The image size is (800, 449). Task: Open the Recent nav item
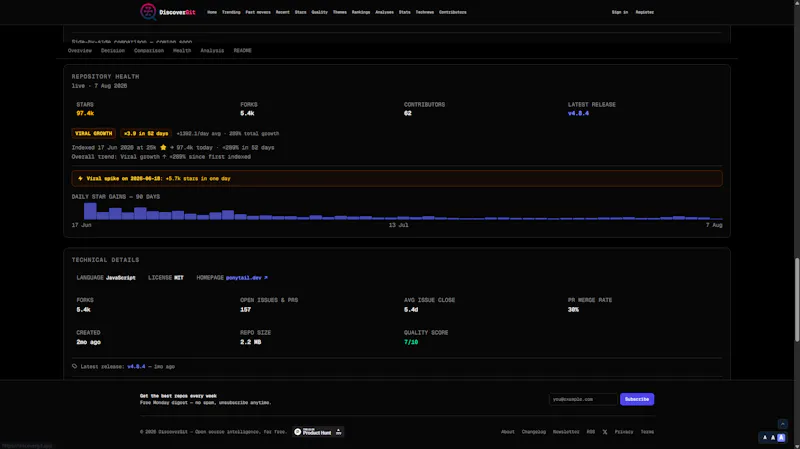[x=283, y=12]
